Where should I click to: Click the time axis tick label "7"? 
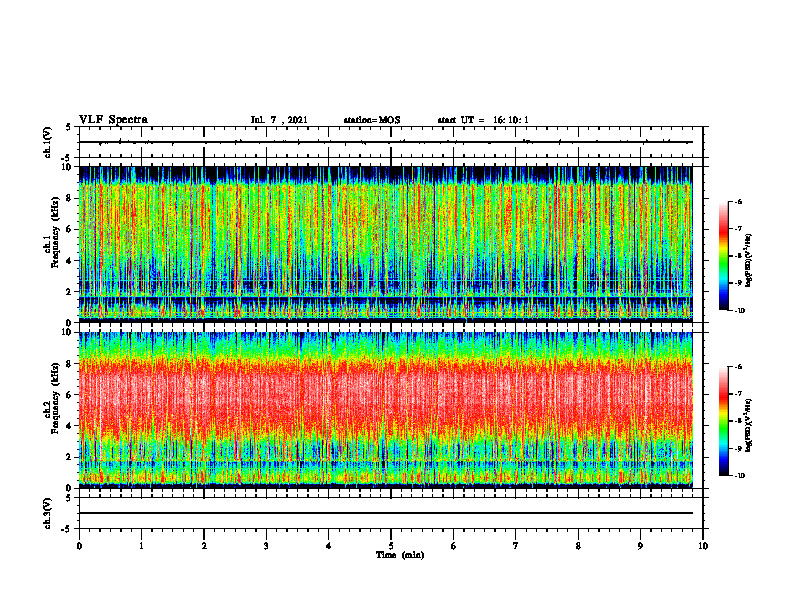tap(516, 546)
